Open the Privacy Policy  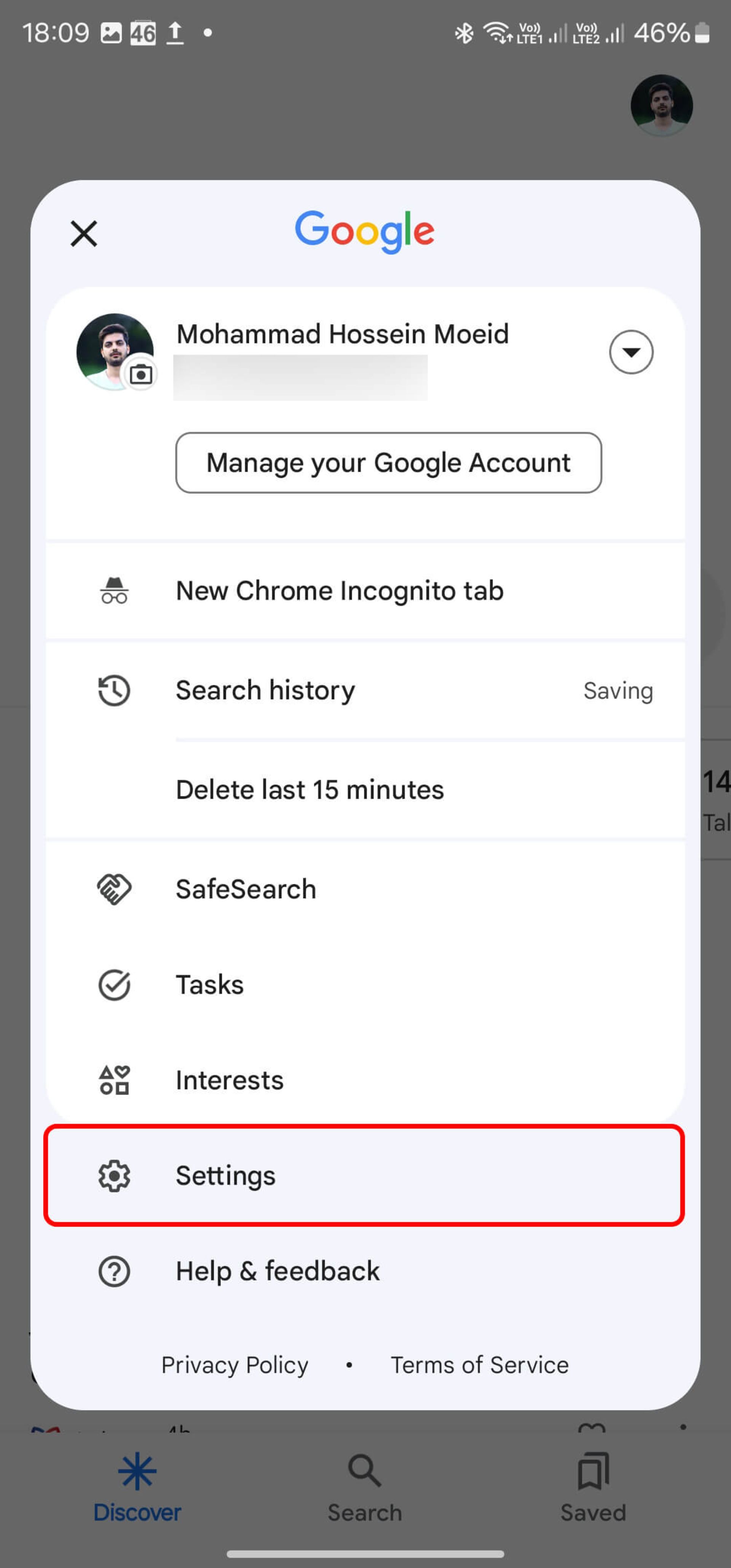pos(234,1365)
